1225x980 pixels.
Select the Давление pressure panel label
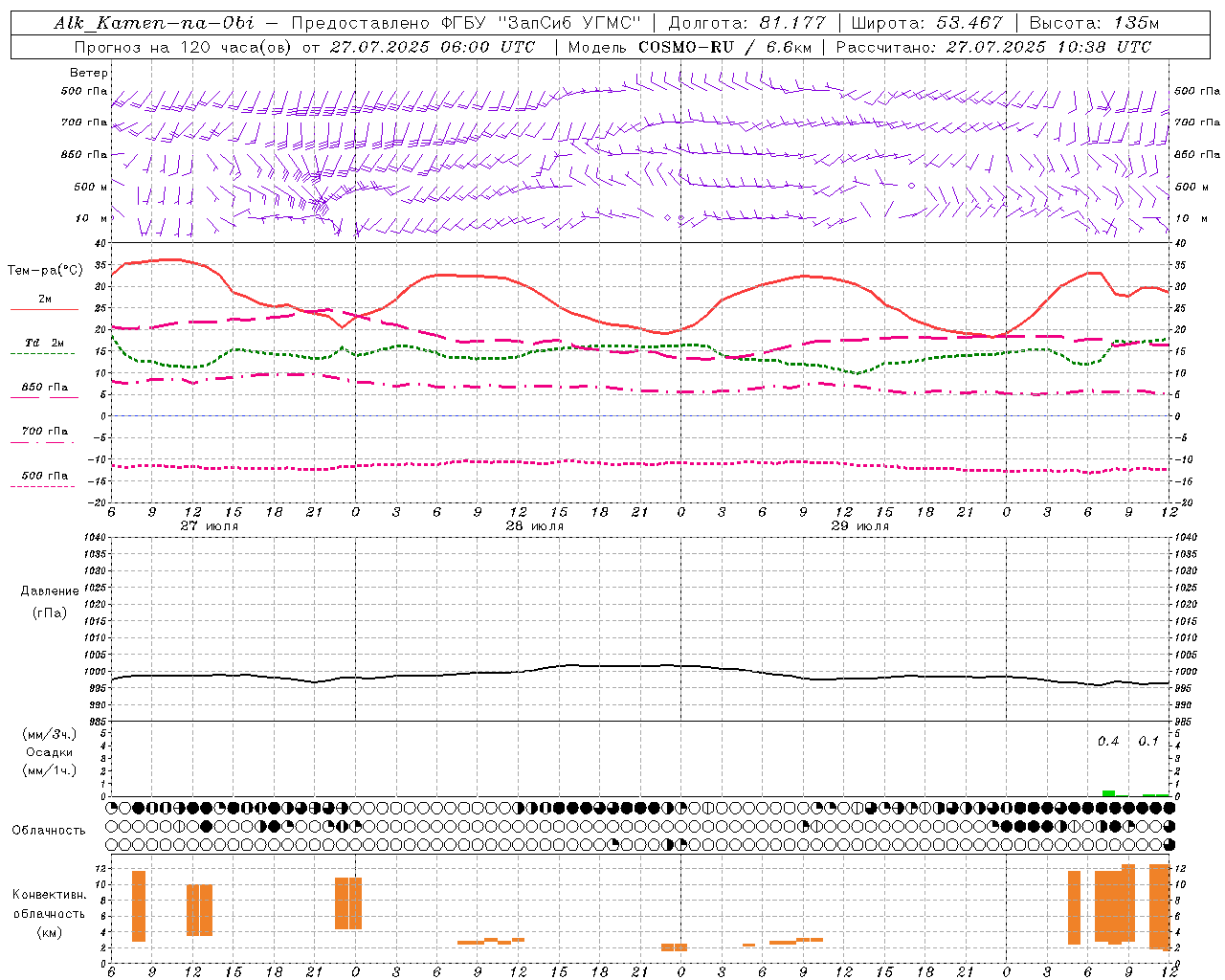pyautogui.click(x=50, y=591)
